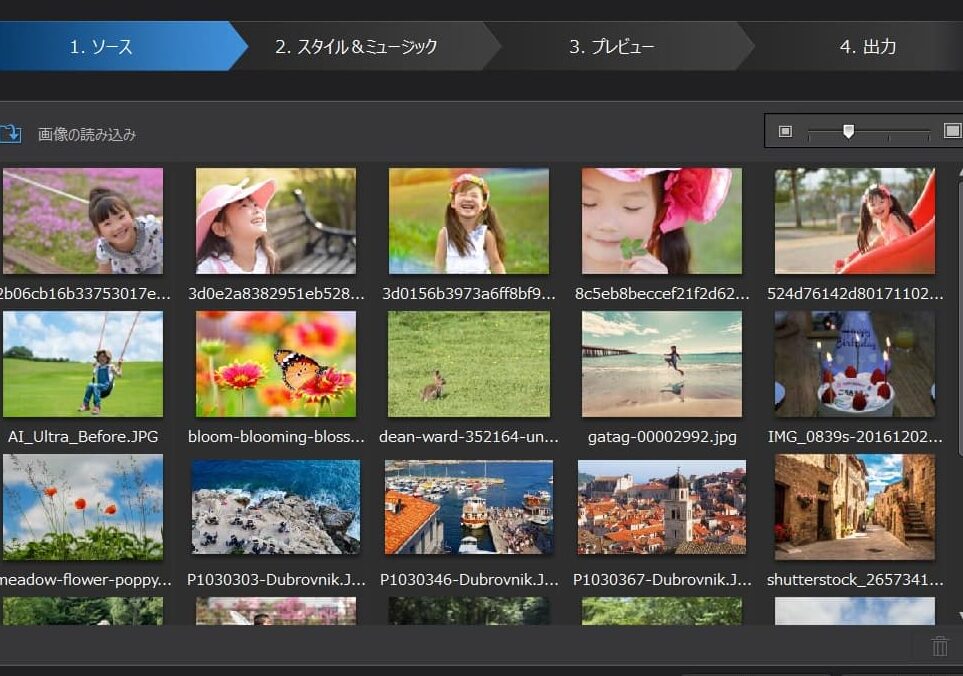Open the 4. 出力 step
The height and width of the screenshot is (676, 963).
point(866,46)
